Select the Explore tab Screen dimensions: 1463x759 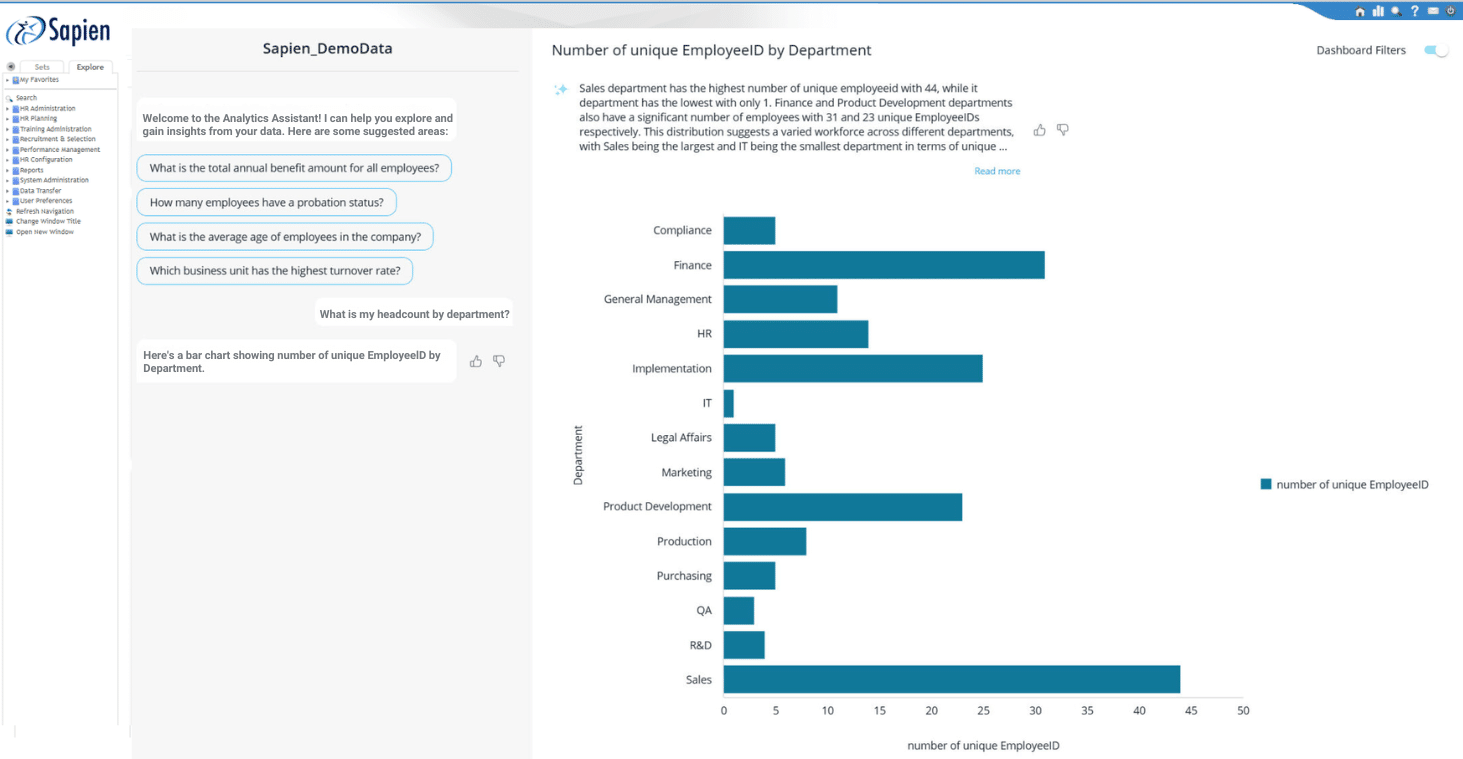90,67
